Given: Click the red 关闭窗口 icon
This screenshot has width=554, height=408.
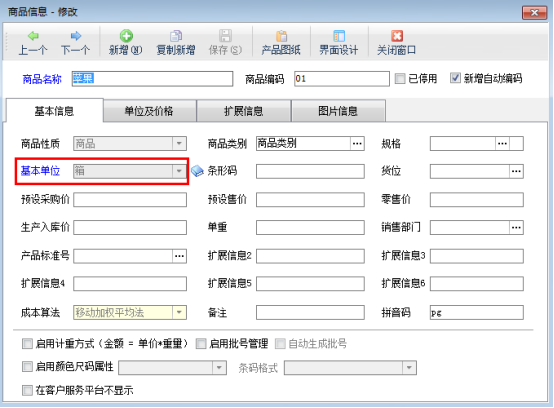Looking at the screenshot, I should pos(397,36).
